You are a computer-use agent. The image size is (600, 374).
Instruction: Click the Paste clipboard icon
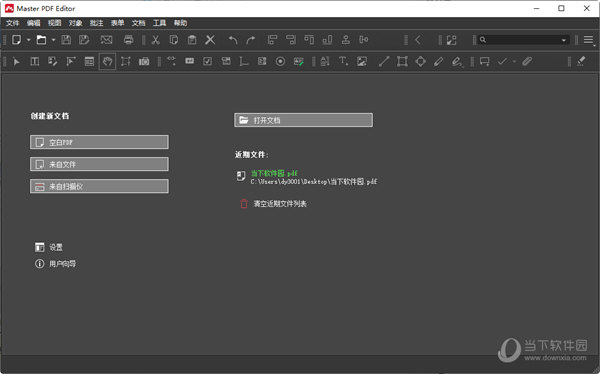[x=192, y=40]
